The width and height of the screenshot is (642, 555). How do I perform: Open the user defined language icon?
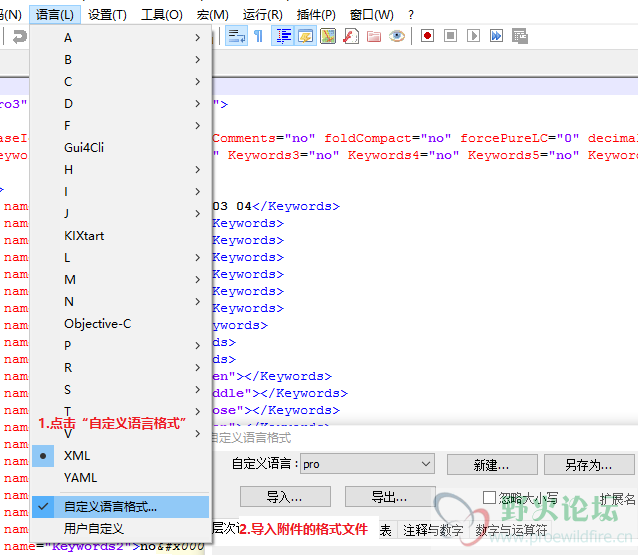(305, 36)
